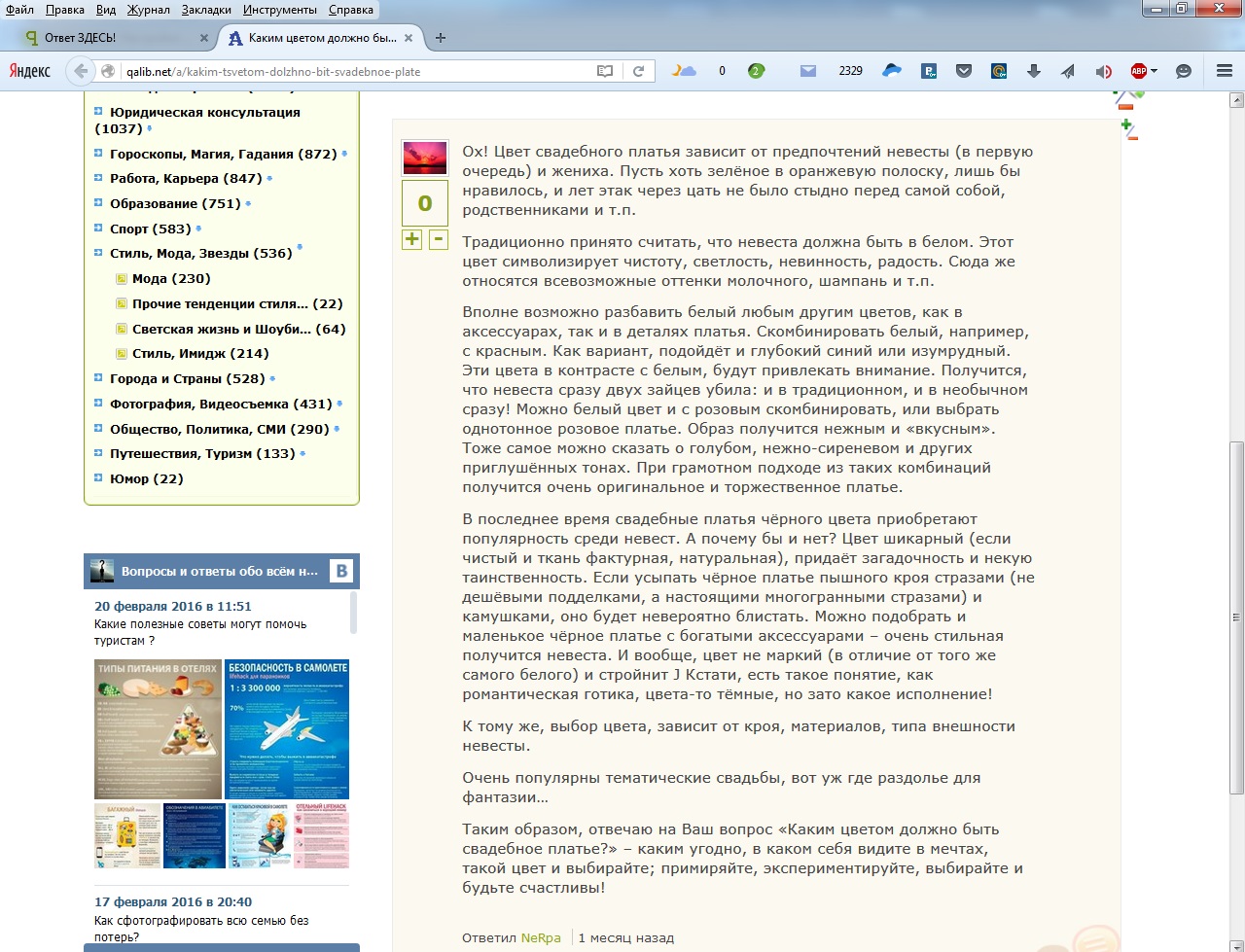Viewport: 1245px width, 952px height.
Task: Open the weather moon-cloud toolbar icon
Action: (684, 71)
